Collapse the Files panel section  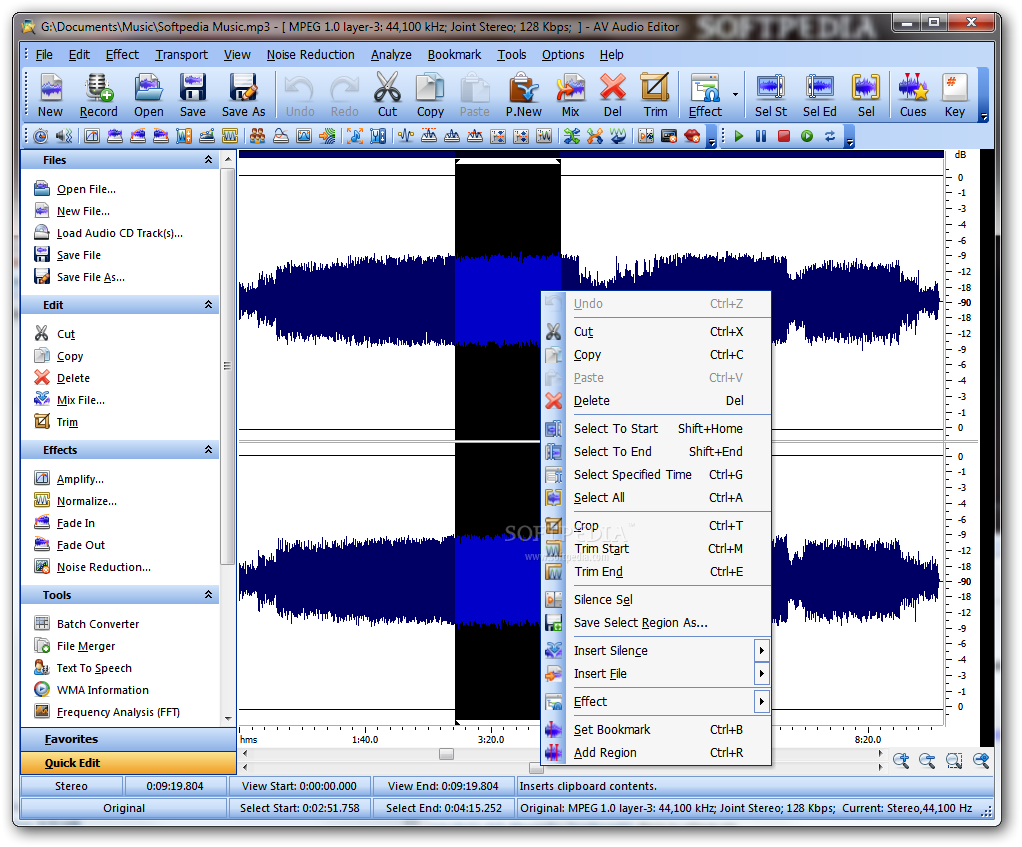pyautogui.click(x=209, y=160)
